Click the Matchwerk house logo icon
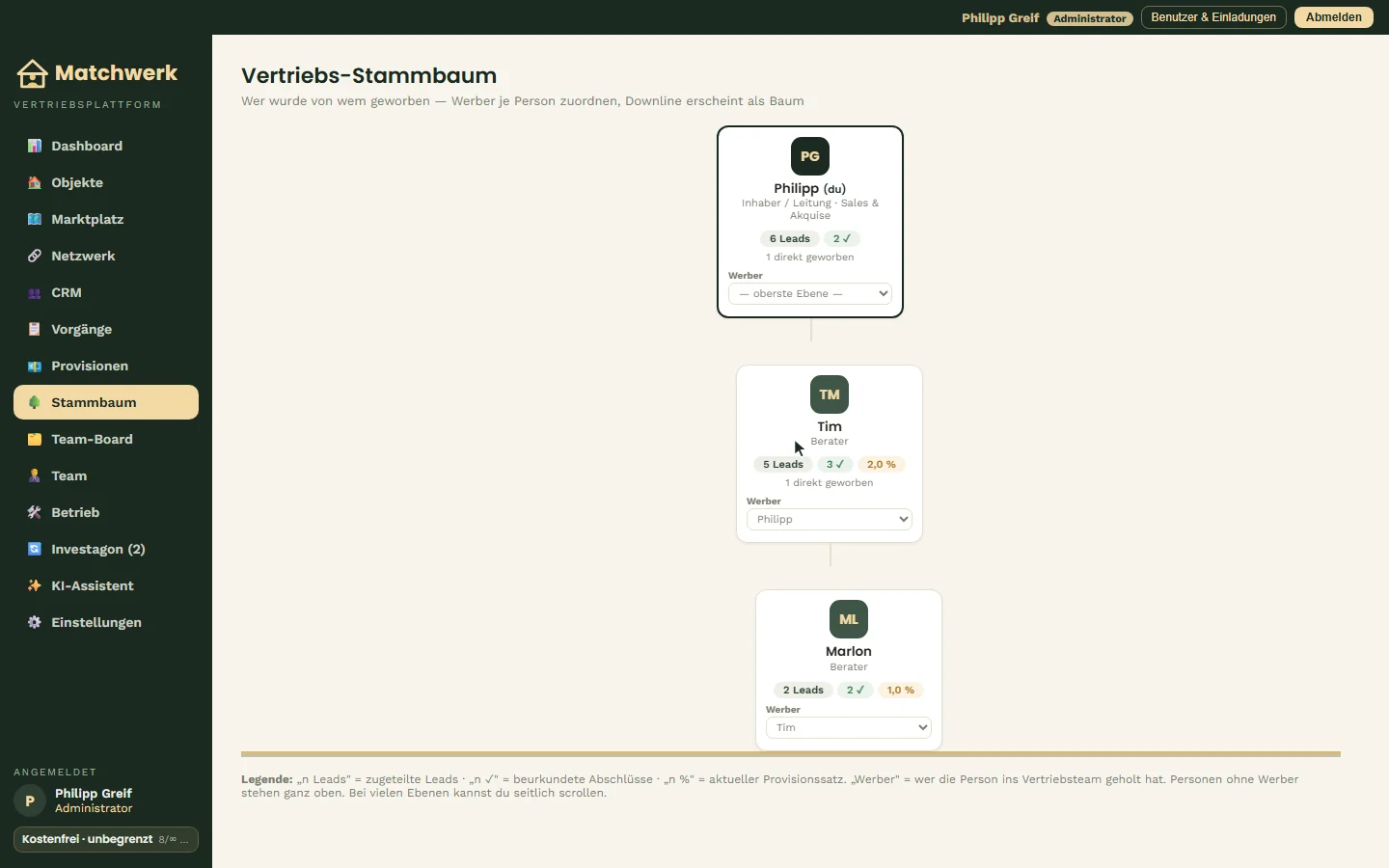This screenshot has width=1389, height=868. [x=32, y=73]
